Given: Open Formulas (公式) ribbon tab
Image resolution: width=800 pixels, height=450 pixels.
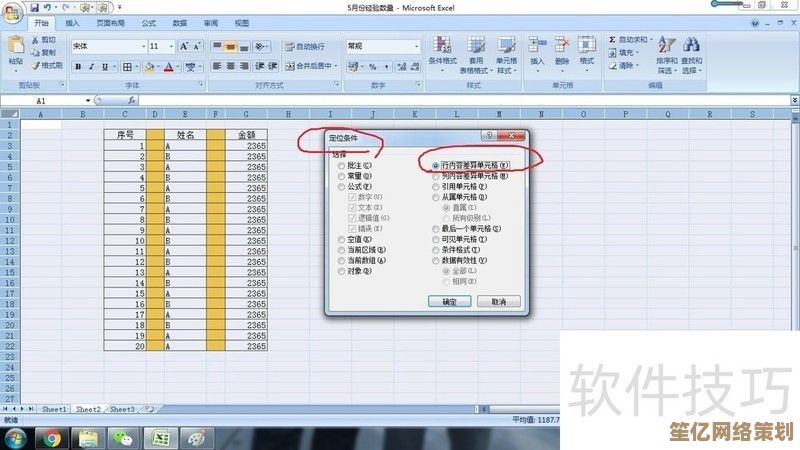Looking at the screenshot, I should point(148,23).
